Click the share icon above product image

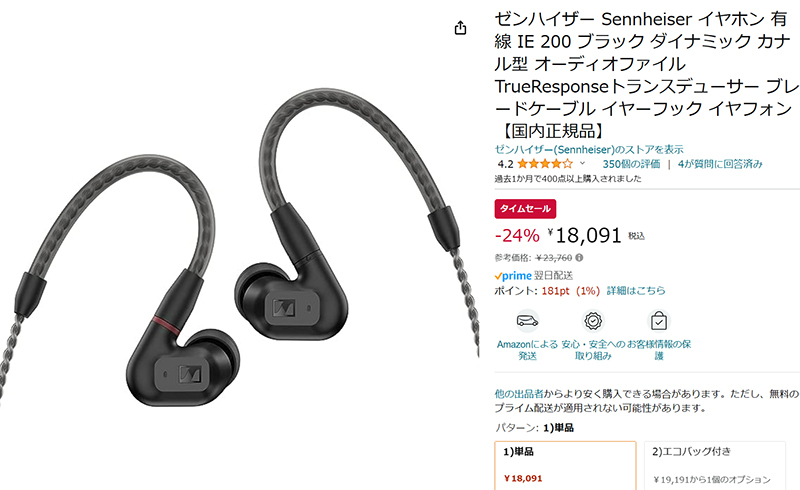(460, 28)
